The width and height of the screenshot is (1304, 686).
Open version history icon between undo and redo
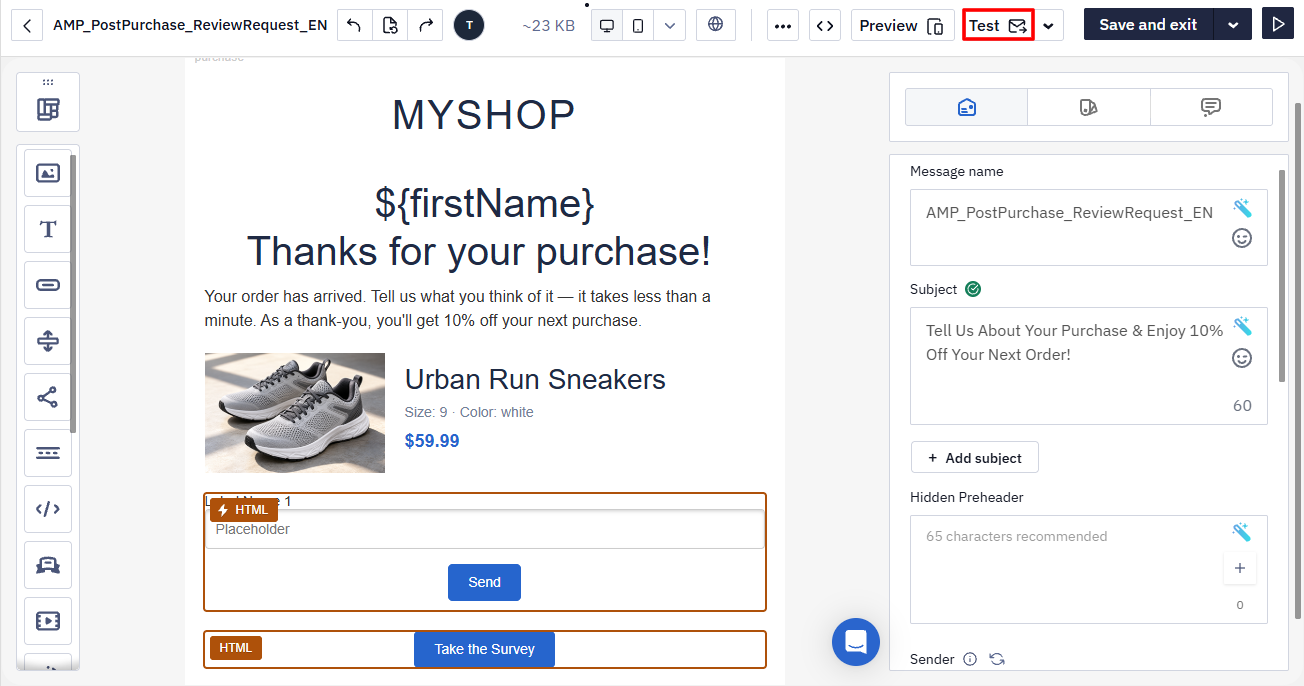pyautogui.click(x=390, y=25)
